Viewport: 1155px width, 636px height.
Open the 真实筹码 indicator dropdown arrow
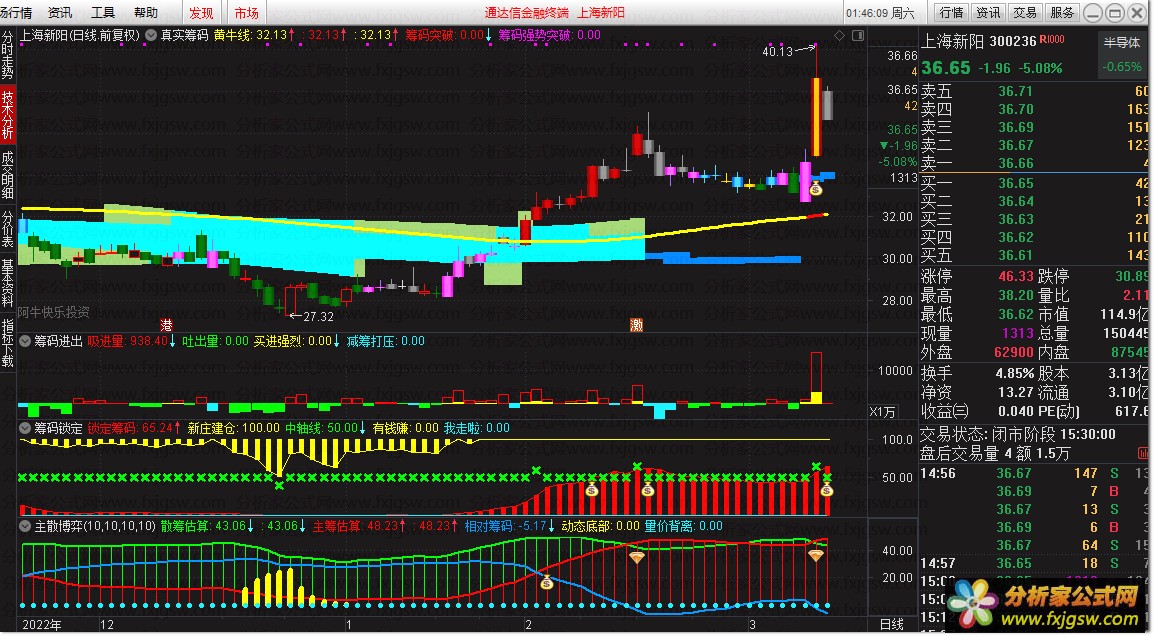[x=151, y=35]
